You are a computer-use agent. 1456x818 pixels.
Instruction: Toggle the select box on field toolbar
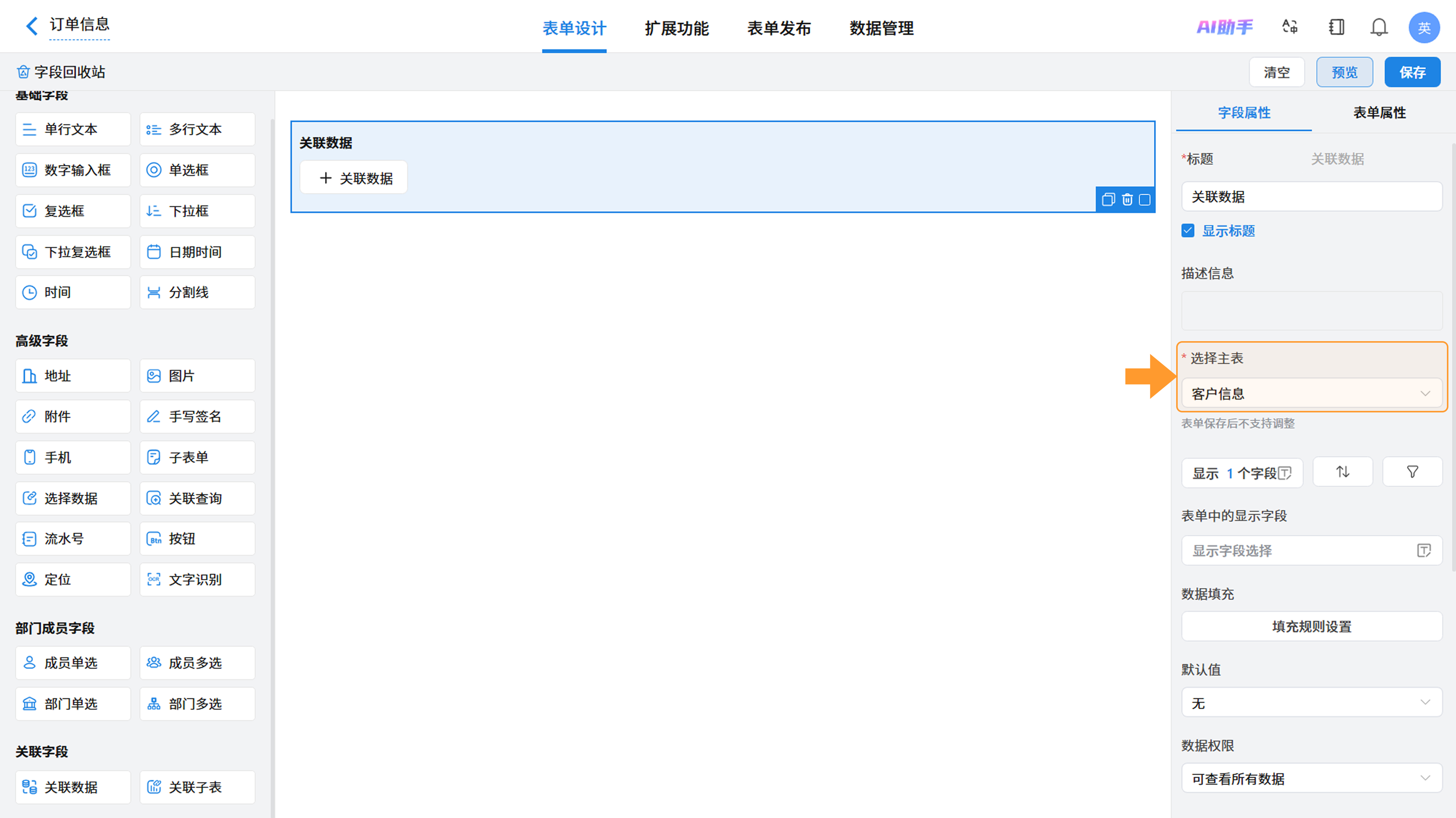(x=1145, y=199)
